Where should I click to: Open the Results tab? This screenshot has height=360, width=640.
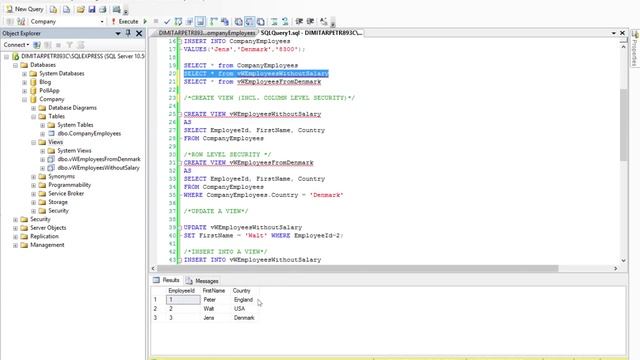167,280
